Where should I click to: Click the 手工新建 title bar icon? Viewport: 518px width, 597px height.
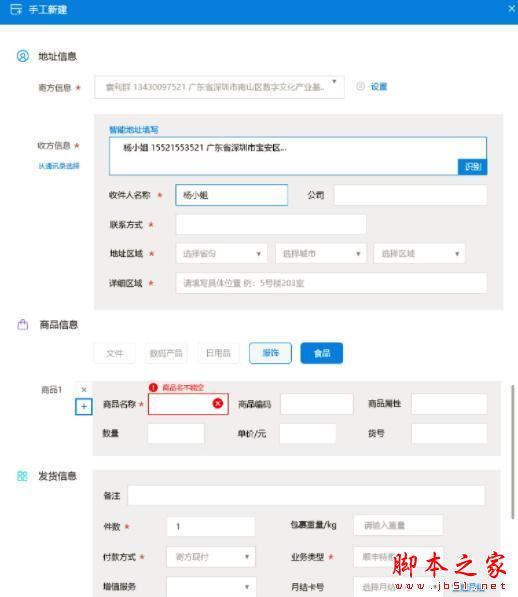(x=16, y=9)
